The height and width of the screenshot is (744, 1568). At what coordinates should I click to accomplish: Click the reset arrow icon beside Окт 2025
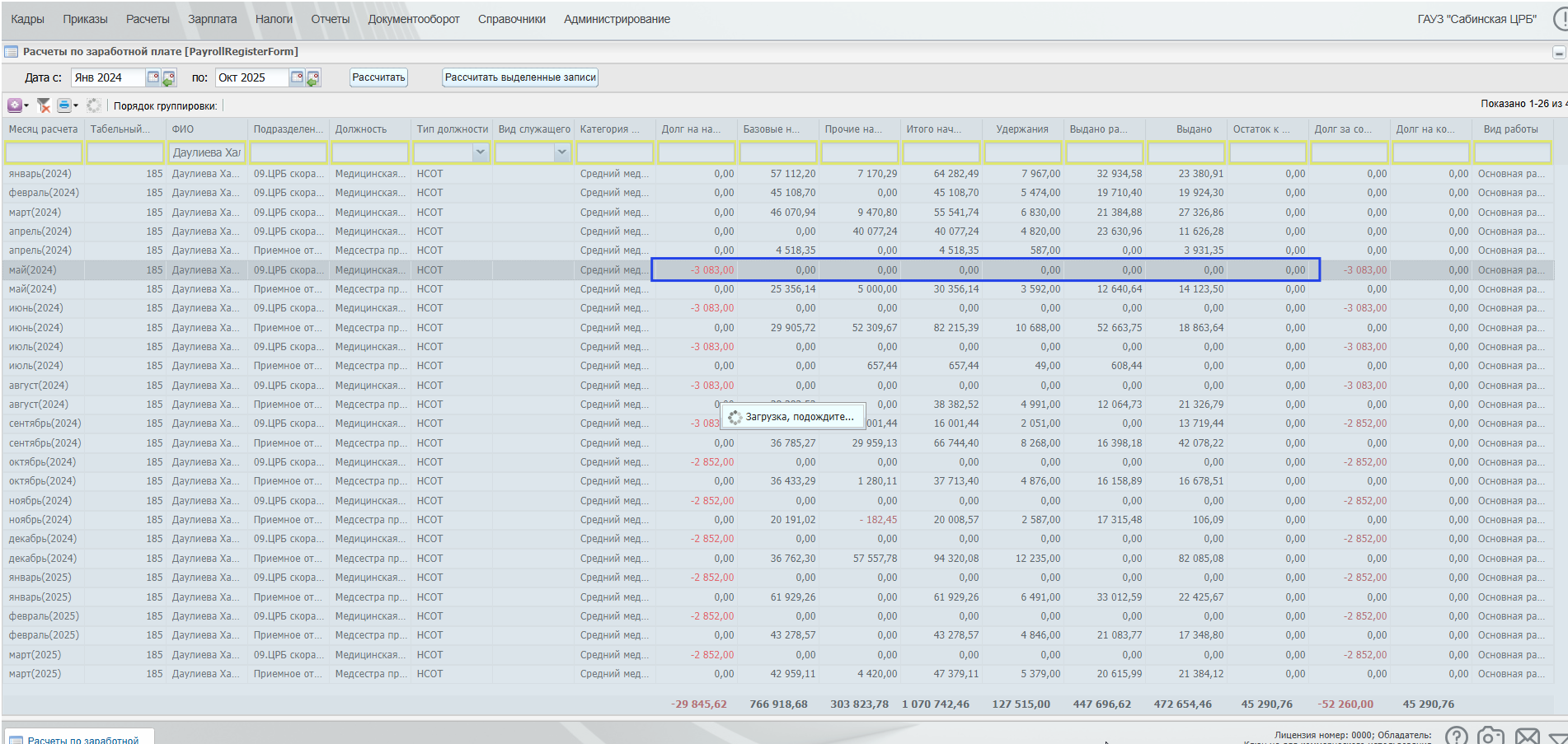(x=313, y=78)
